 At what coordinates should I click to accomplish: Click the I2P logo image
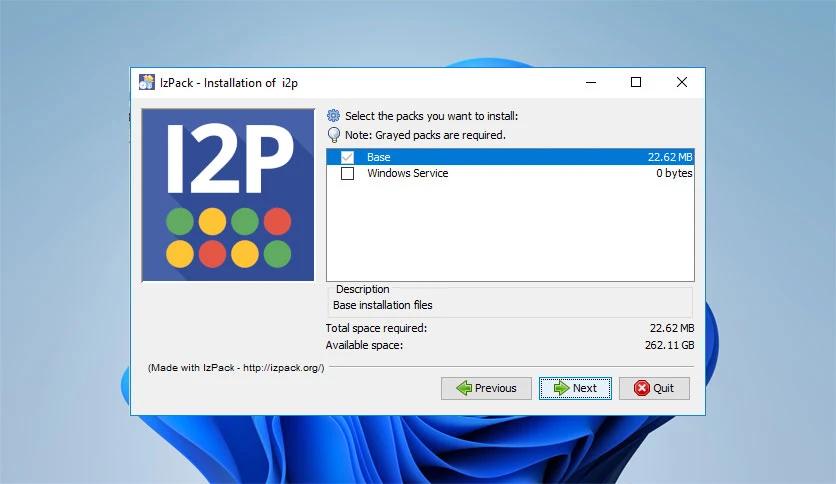(x=228, y=195)
